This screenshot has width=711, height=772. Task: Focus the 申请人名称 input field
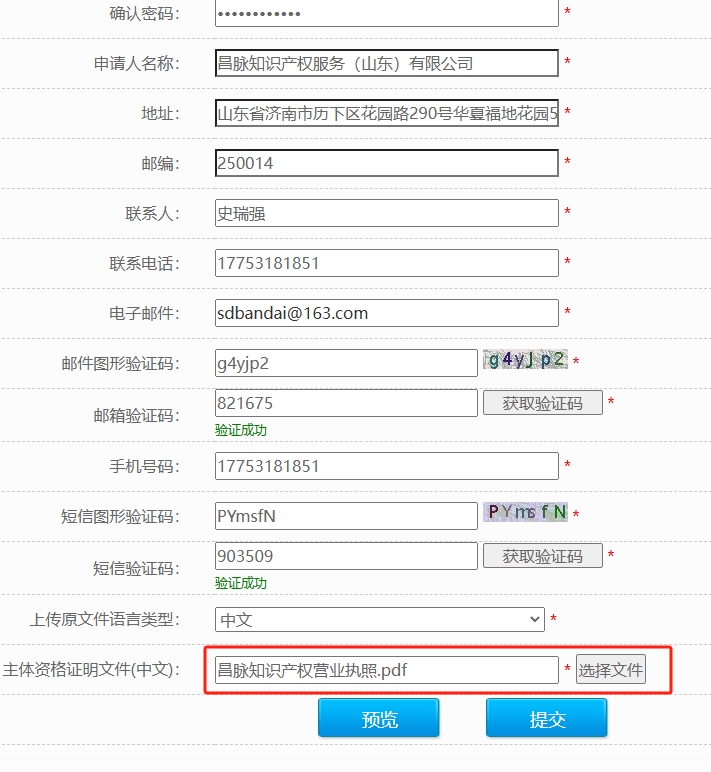point(386,63)
